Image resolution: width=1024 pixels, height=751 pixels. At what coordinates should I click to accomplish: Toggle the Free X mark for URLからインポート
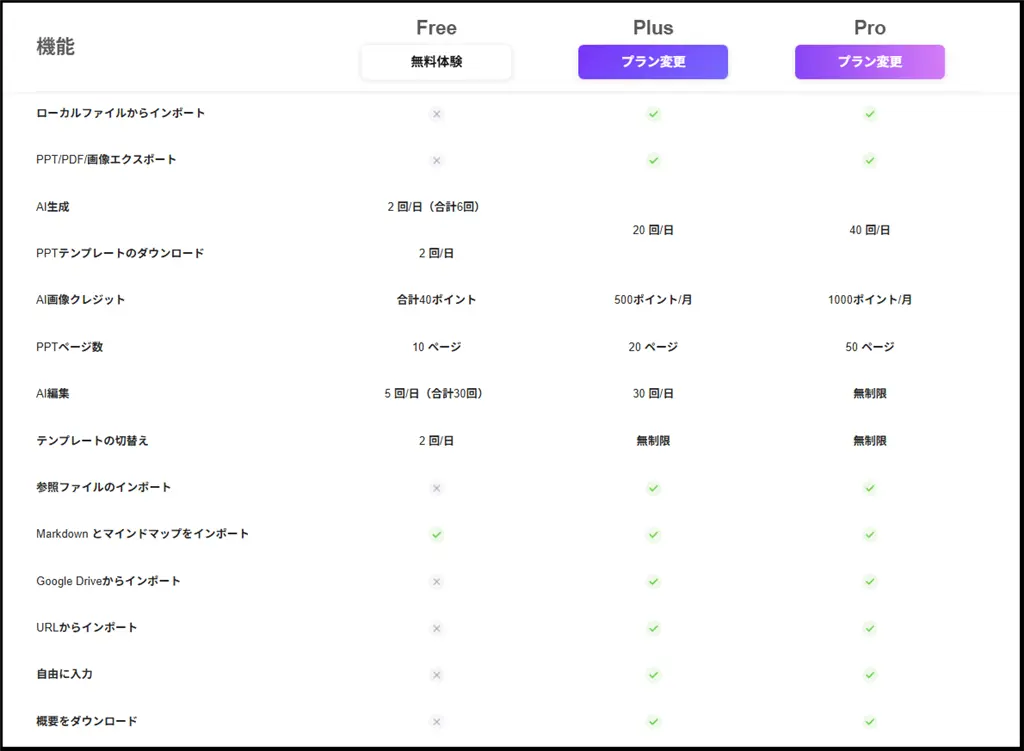coord(436,628)
